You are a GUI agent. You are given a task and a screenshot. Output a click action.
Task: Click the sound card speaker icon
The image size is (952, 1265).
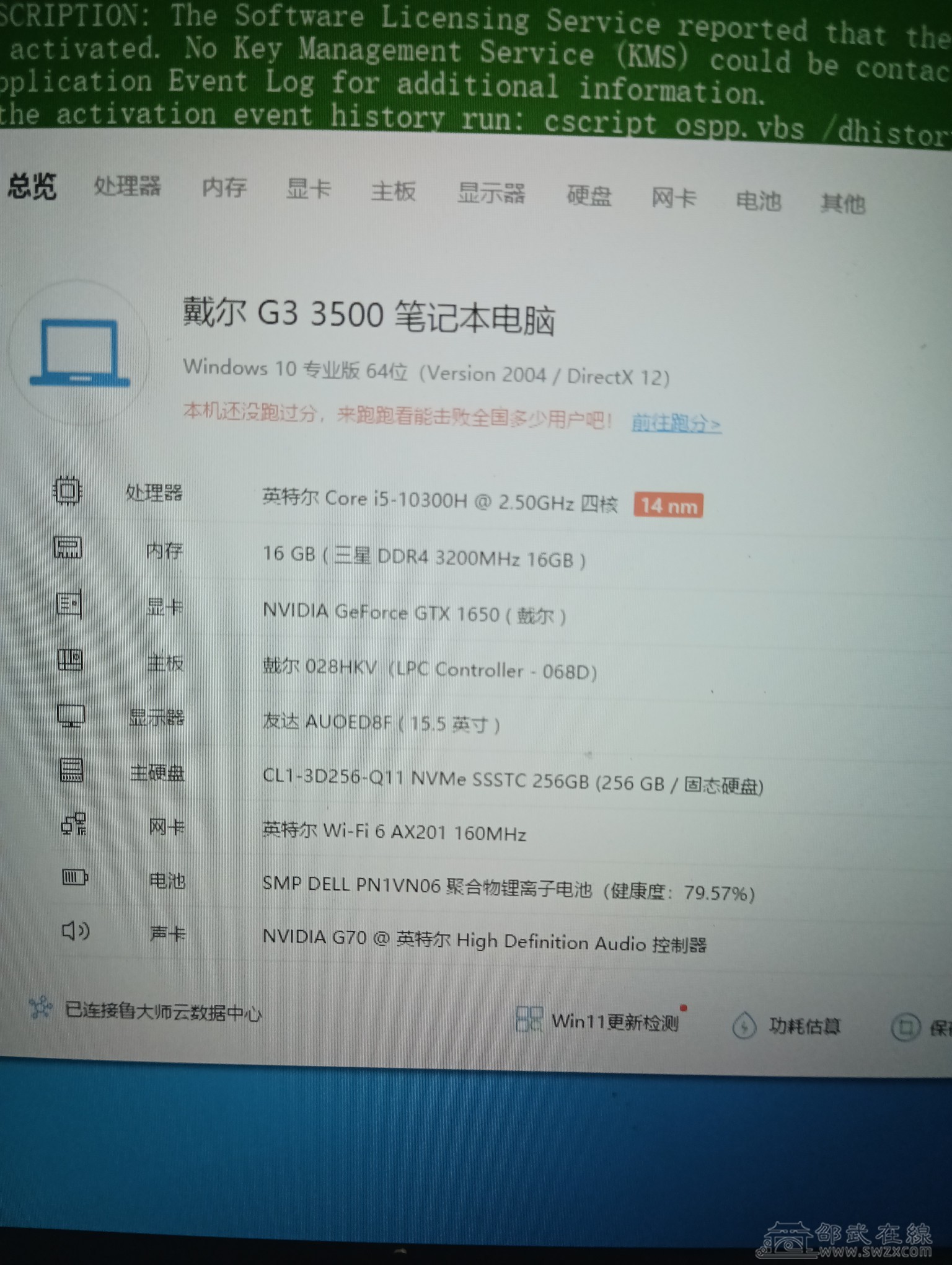click(x=76, y=931)
